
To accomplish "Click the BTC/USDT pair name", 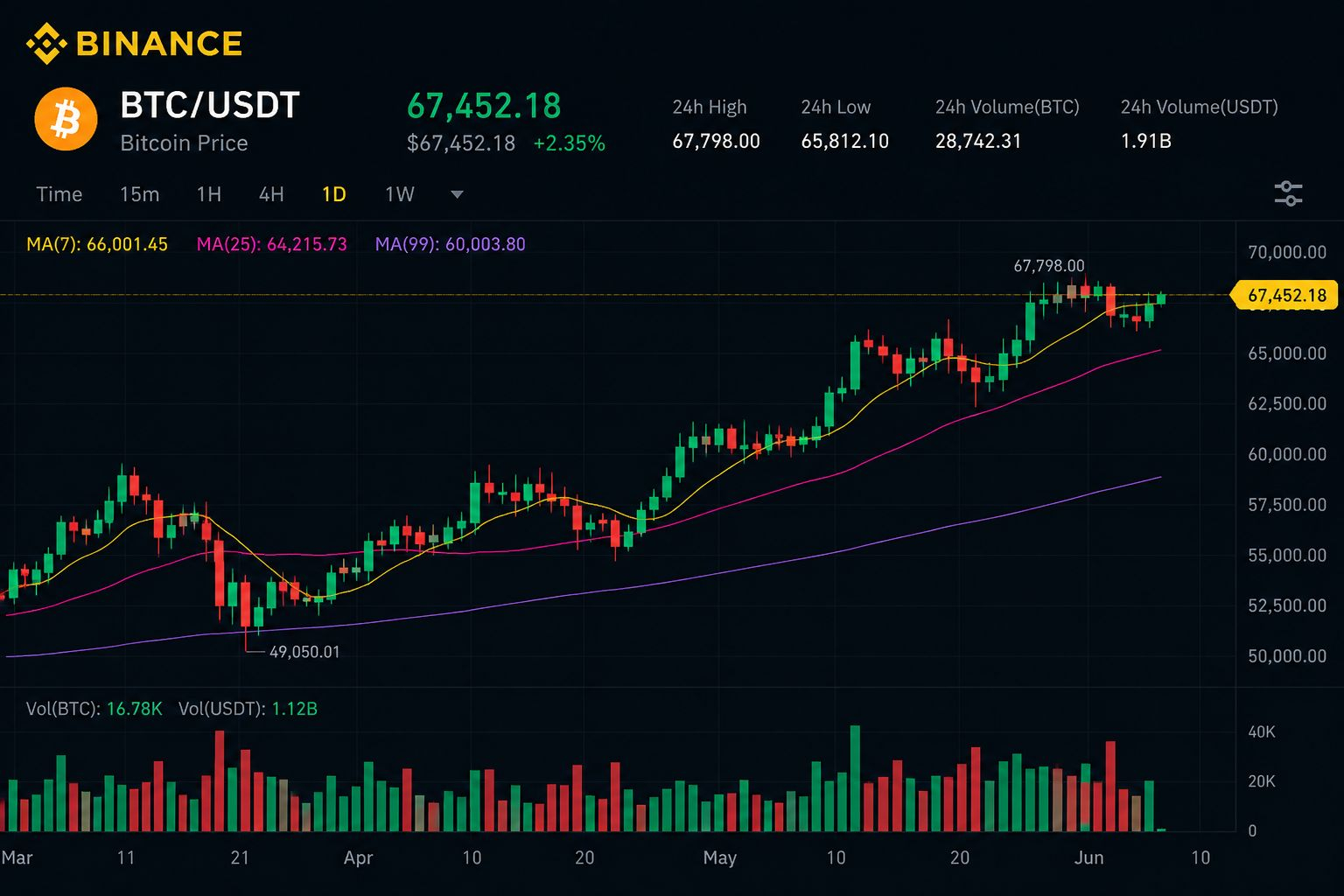I will pos(210,105).
